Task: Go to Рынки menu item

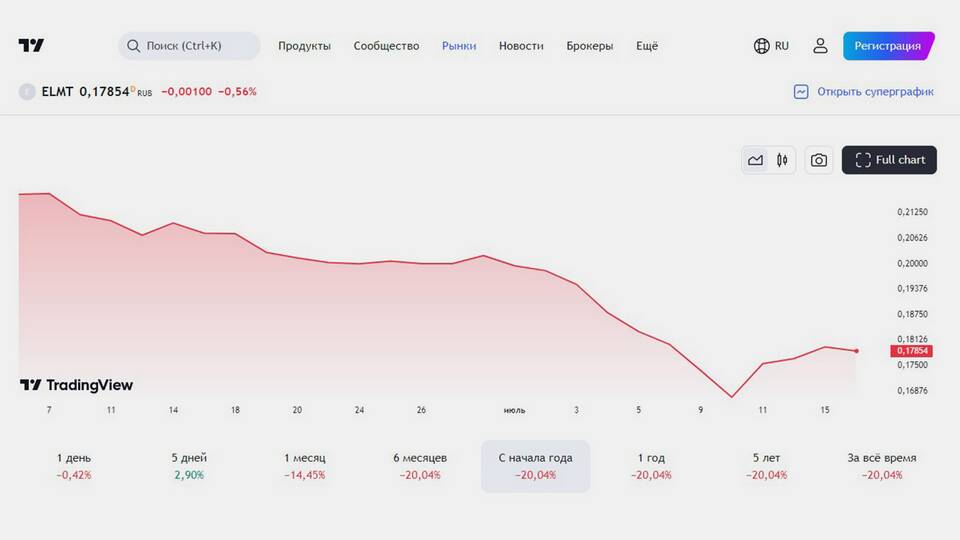Action: (x=459, y=46)
